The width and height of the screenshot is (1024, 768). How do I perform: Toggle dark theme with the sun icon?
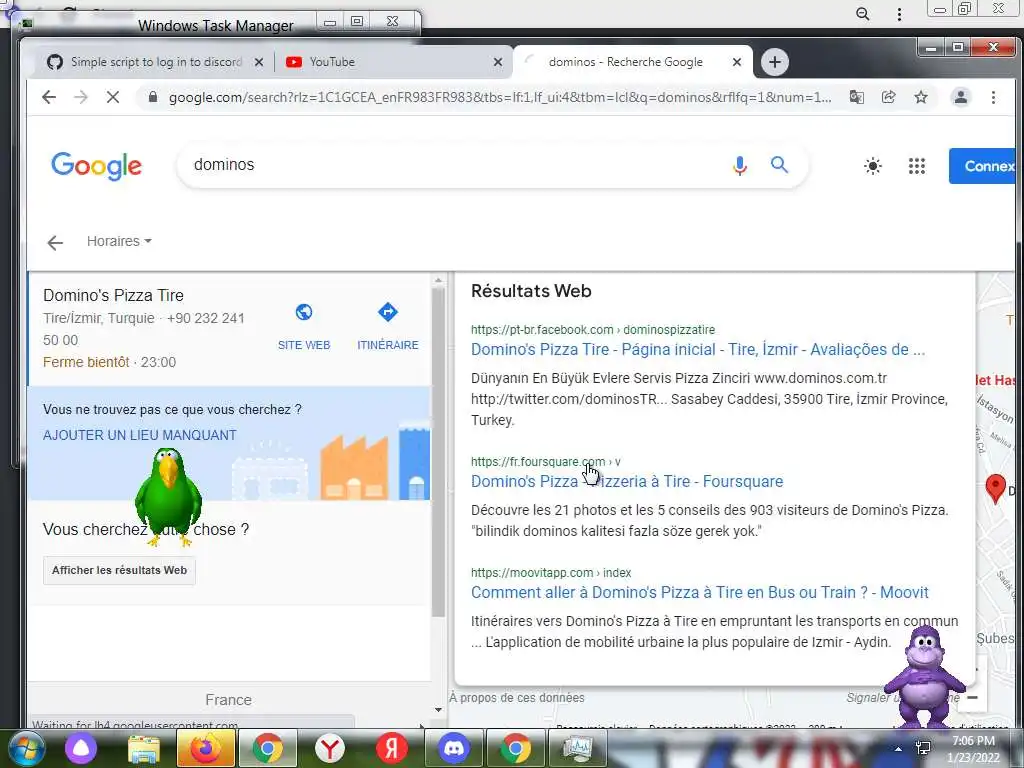[x=872, y=166]
